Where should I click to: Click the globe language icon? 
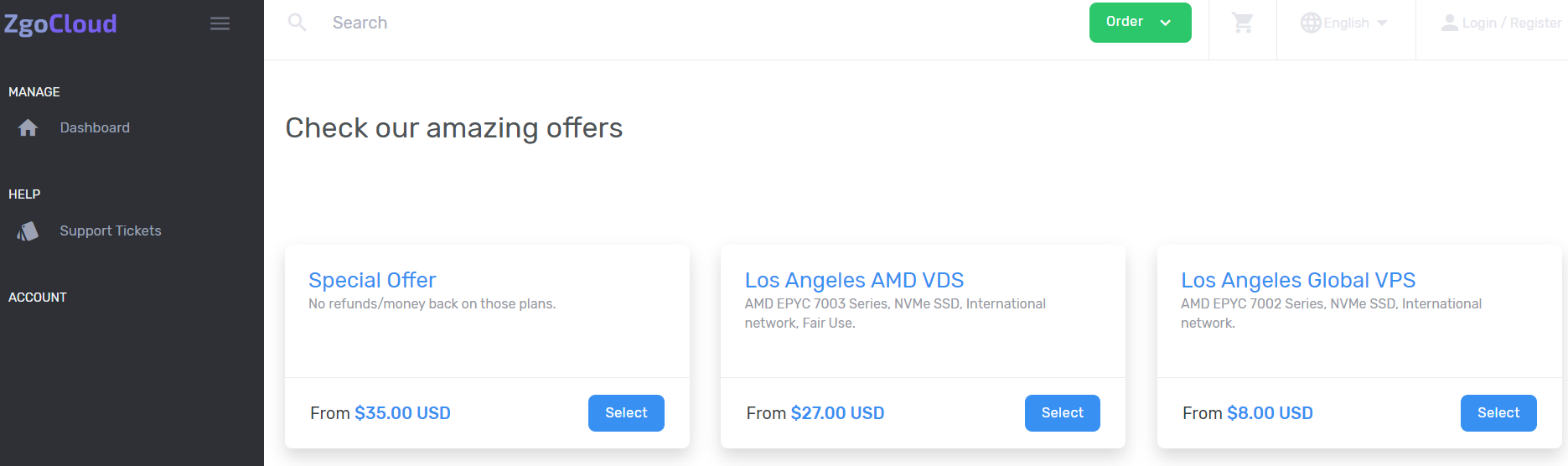1311,23
